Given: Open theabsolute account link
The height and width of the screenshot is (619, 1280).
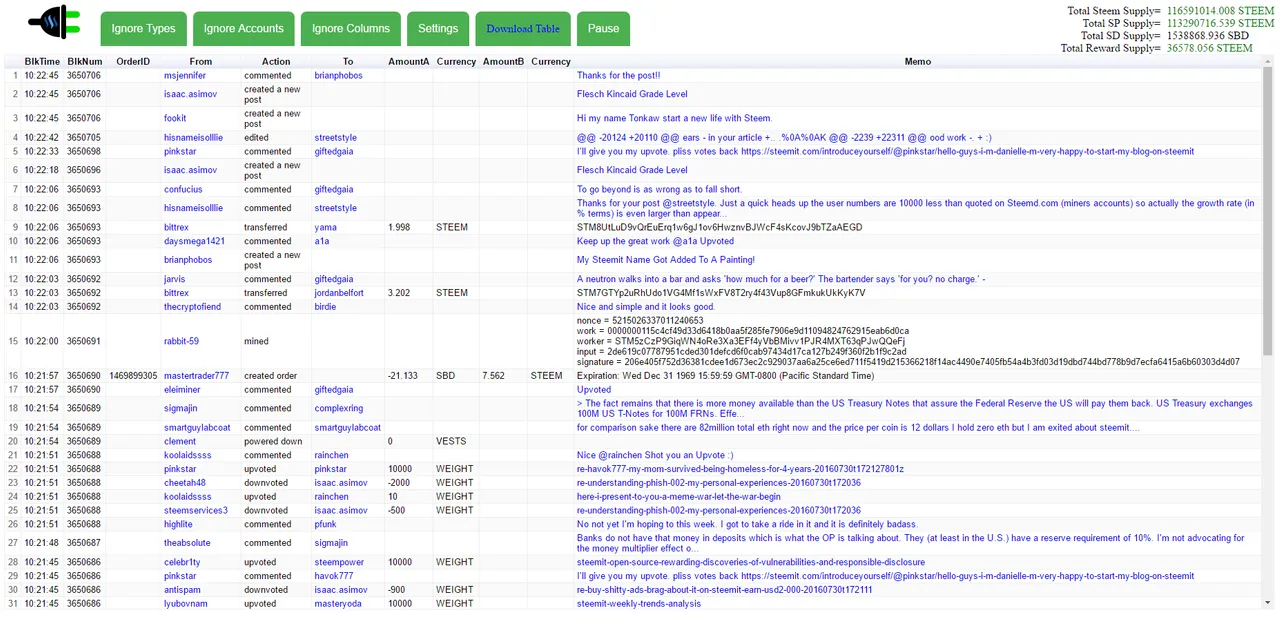Looking at the screenshot, I should (x=187, y=544).
